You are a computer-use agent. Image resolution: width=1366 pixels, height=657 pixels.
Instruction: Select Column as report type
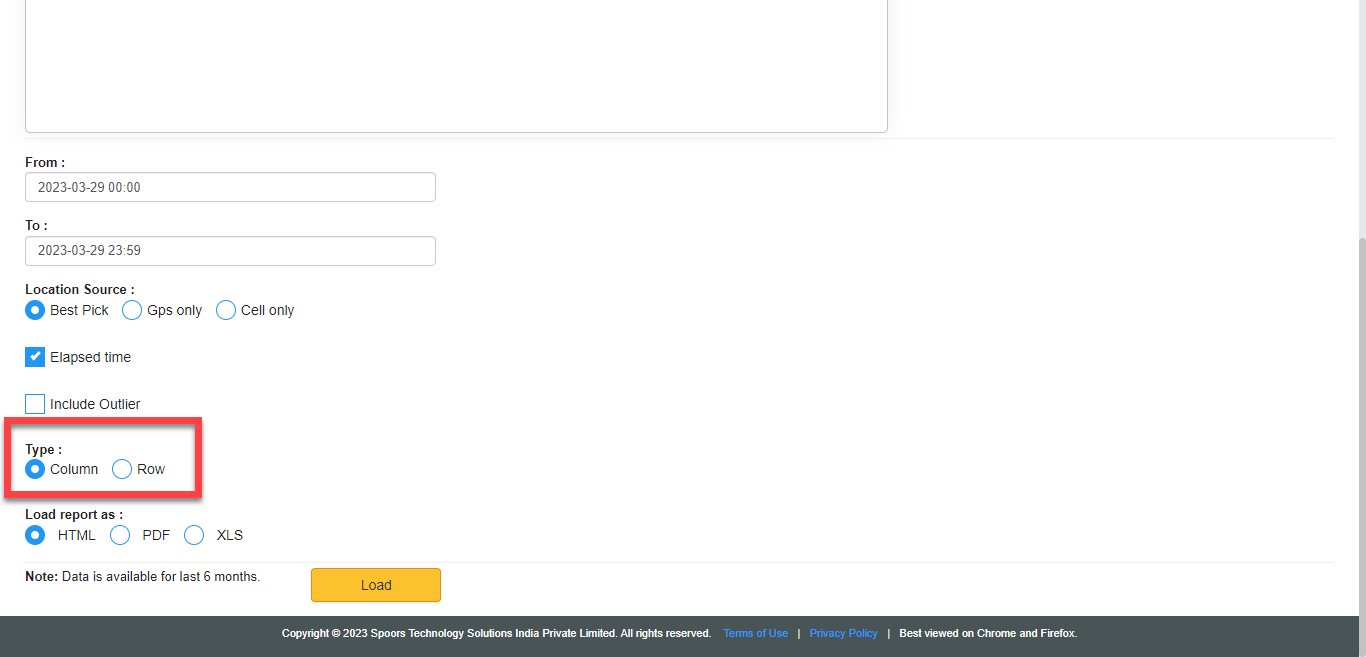tap(35, 469)
